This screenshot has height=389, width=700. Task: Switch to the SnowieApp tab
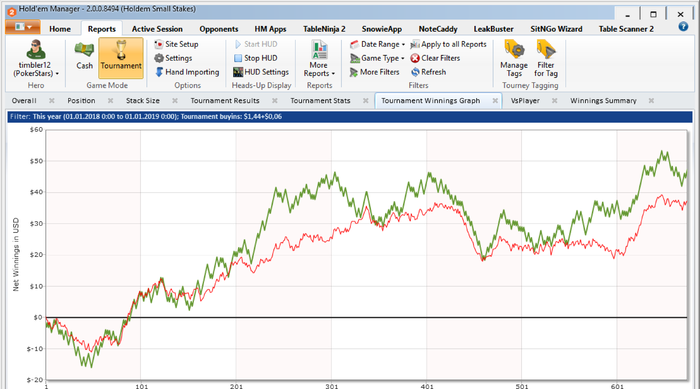(x=382, y=29)
